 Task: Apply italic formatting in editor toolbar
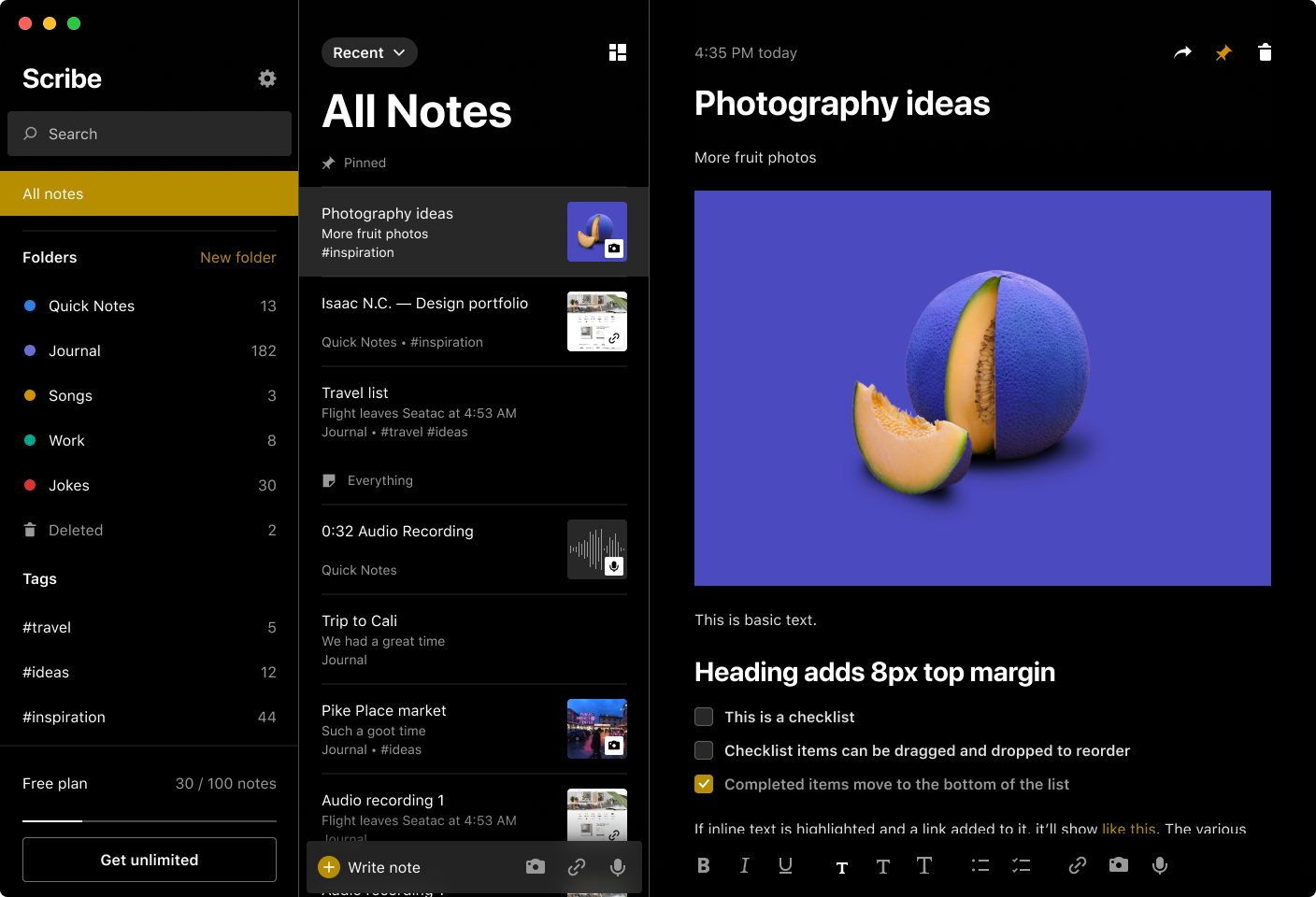coord(745,865)
